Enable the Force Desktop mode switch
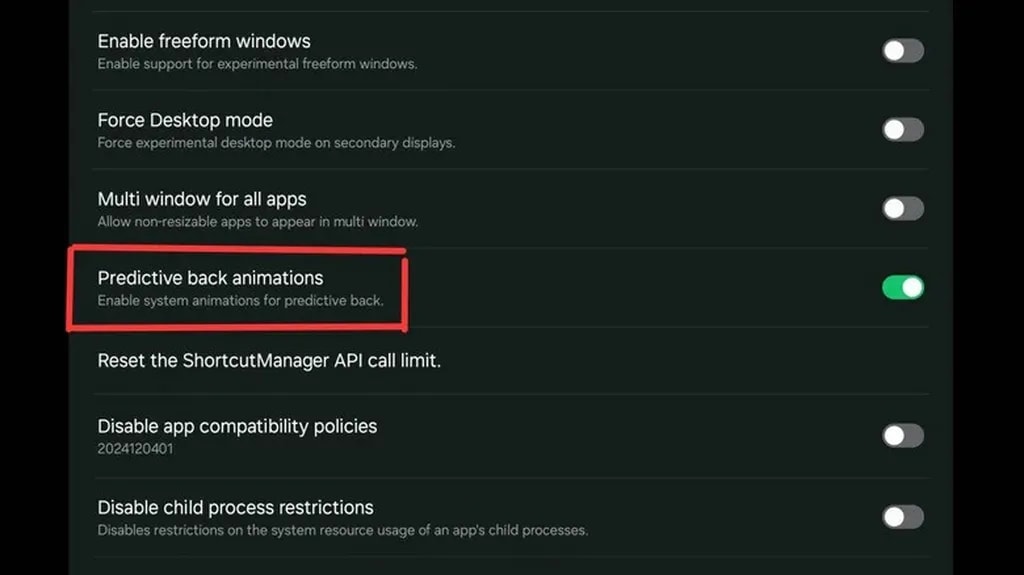 (902, 130)
